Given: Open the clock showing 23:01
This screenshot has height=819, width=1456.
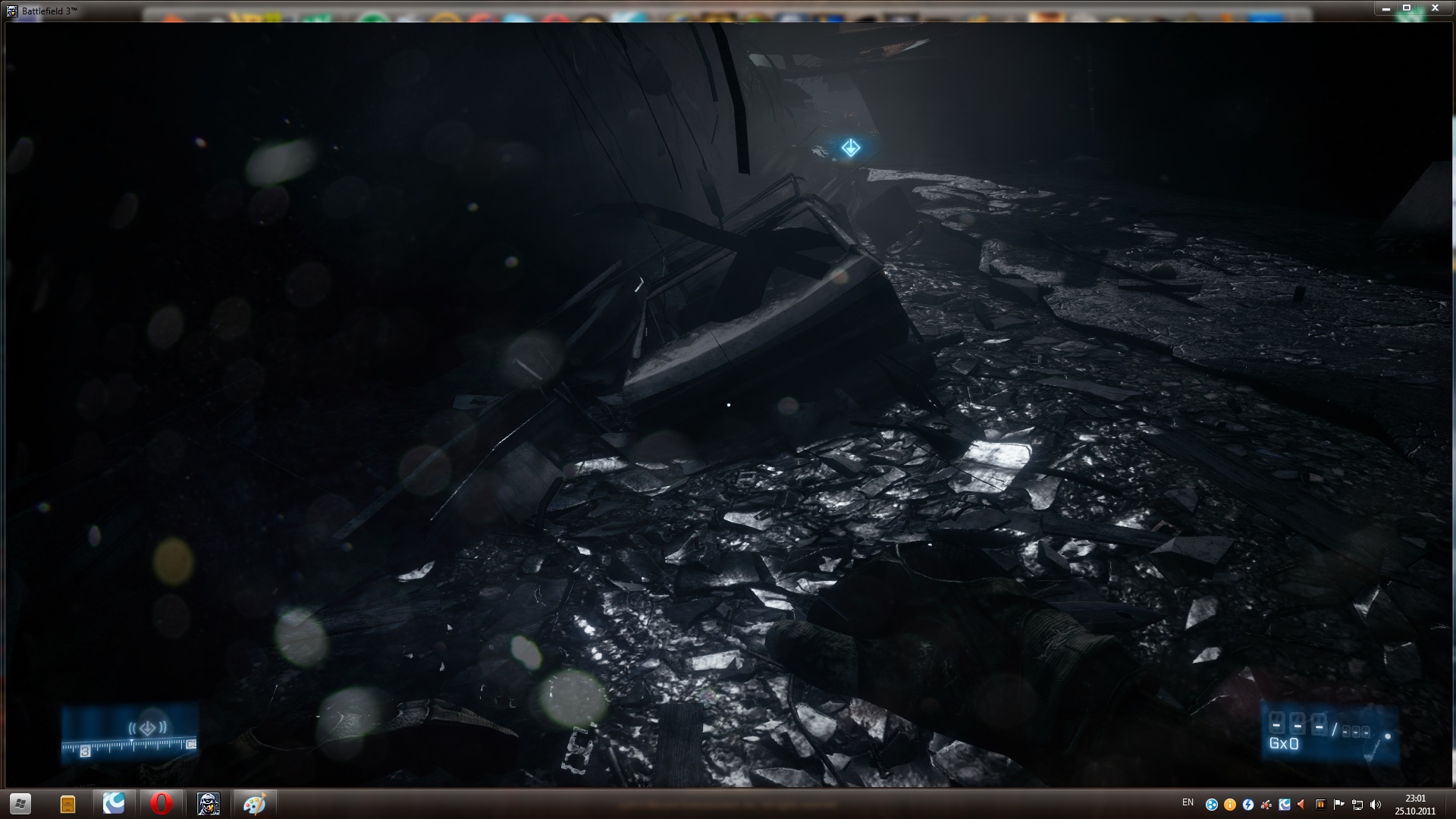Looking at the screenshot, I should point(1415,804).
